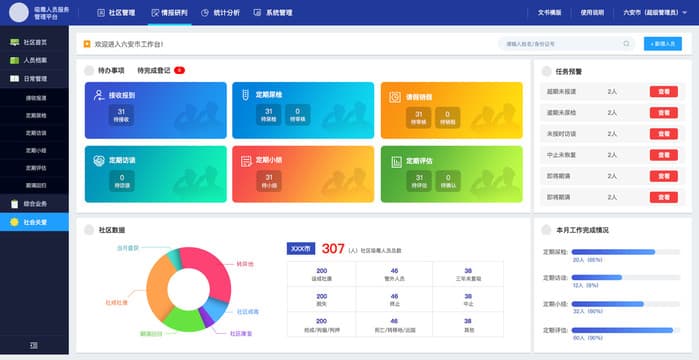Click the red 307 total count

click(x=333, y=249)
